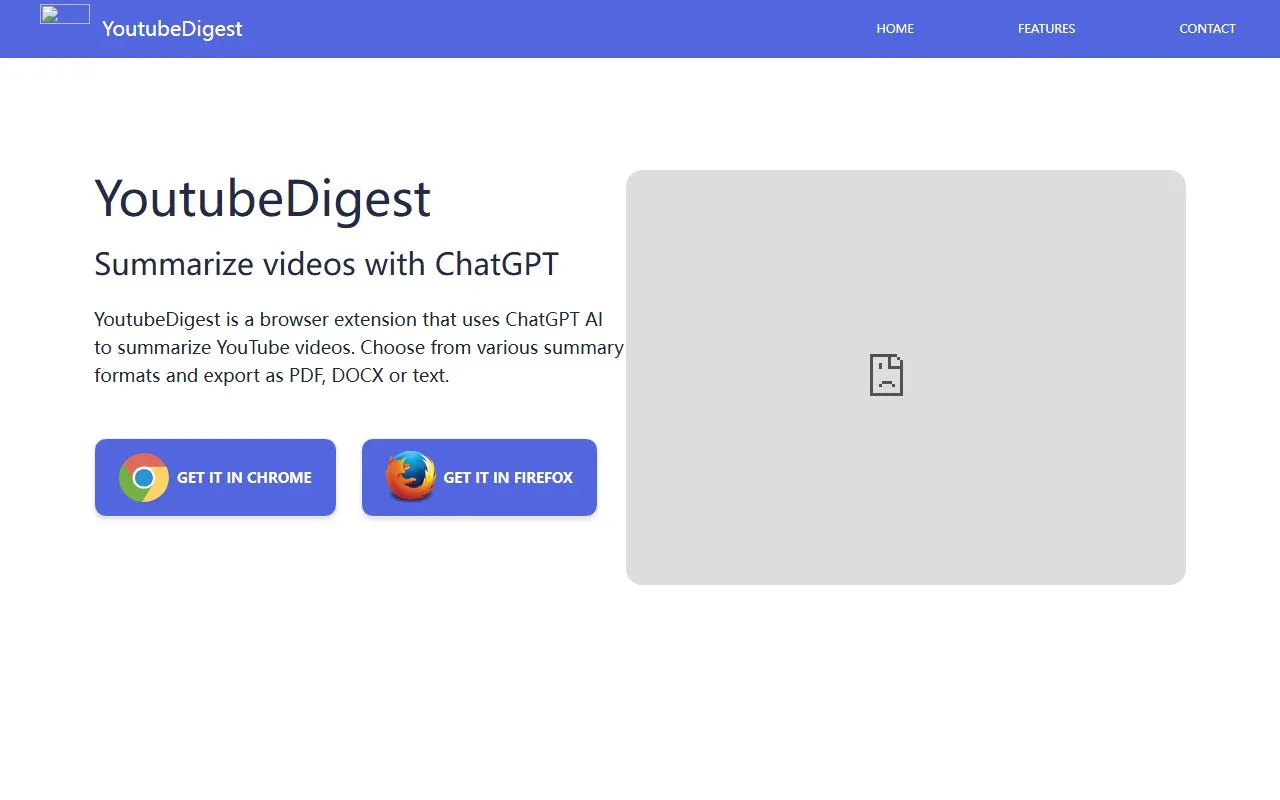The image size is (1280, 800).
Task: Open the CONTACT navigation item
Action: (1207, 28)
